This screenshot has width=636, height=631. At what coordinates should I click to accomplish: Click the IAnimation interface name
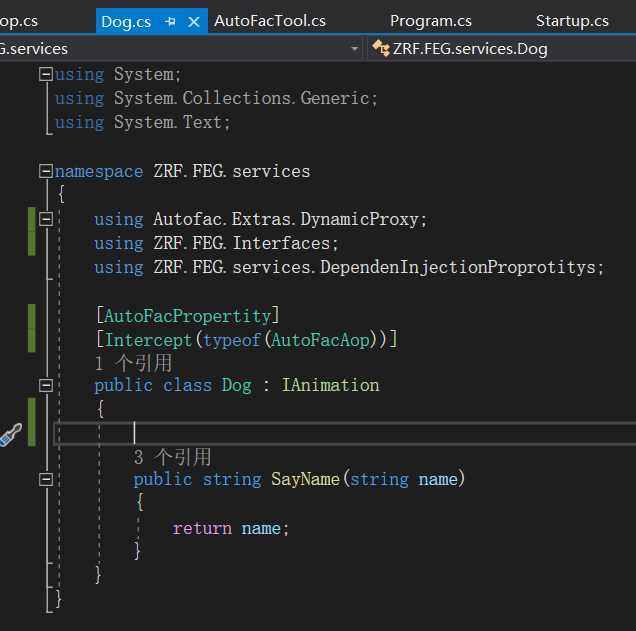(330, 385)
